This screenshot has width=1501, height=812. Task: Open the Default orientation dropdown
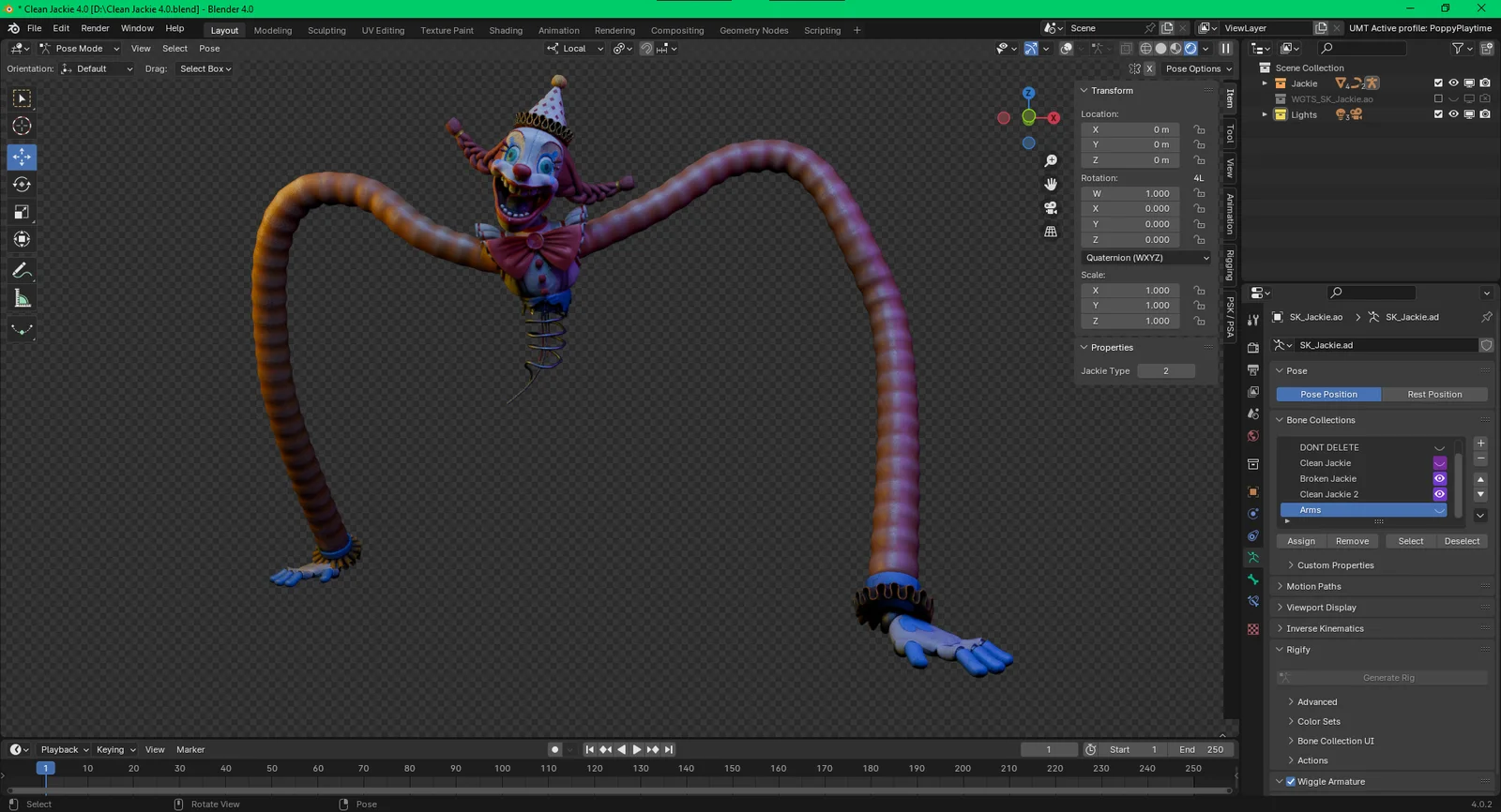(x=98, y=68)
